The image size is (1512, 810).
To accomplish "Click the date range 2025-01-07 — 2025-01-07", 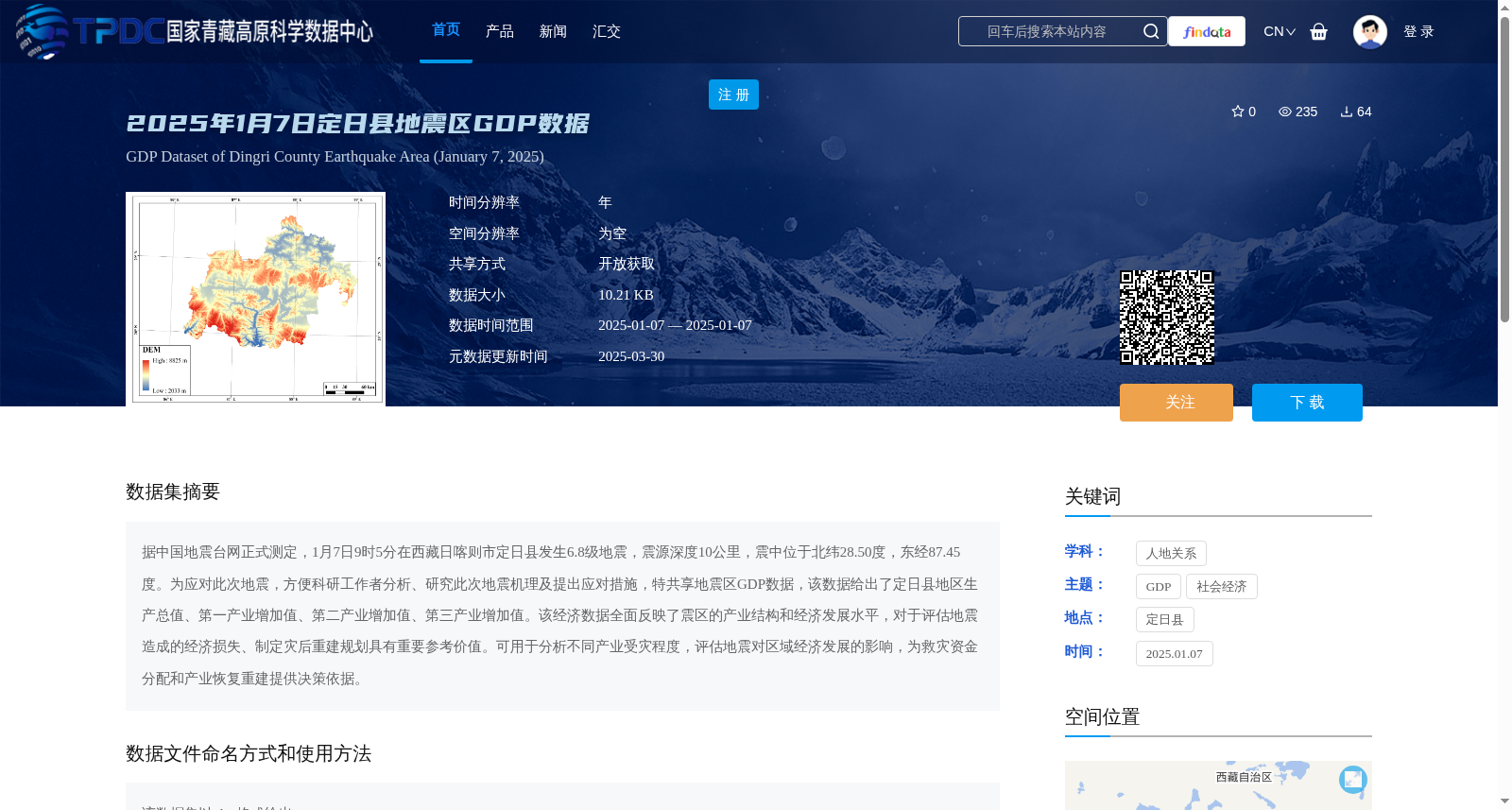I will pyautogui.click(x=675, y=325).
